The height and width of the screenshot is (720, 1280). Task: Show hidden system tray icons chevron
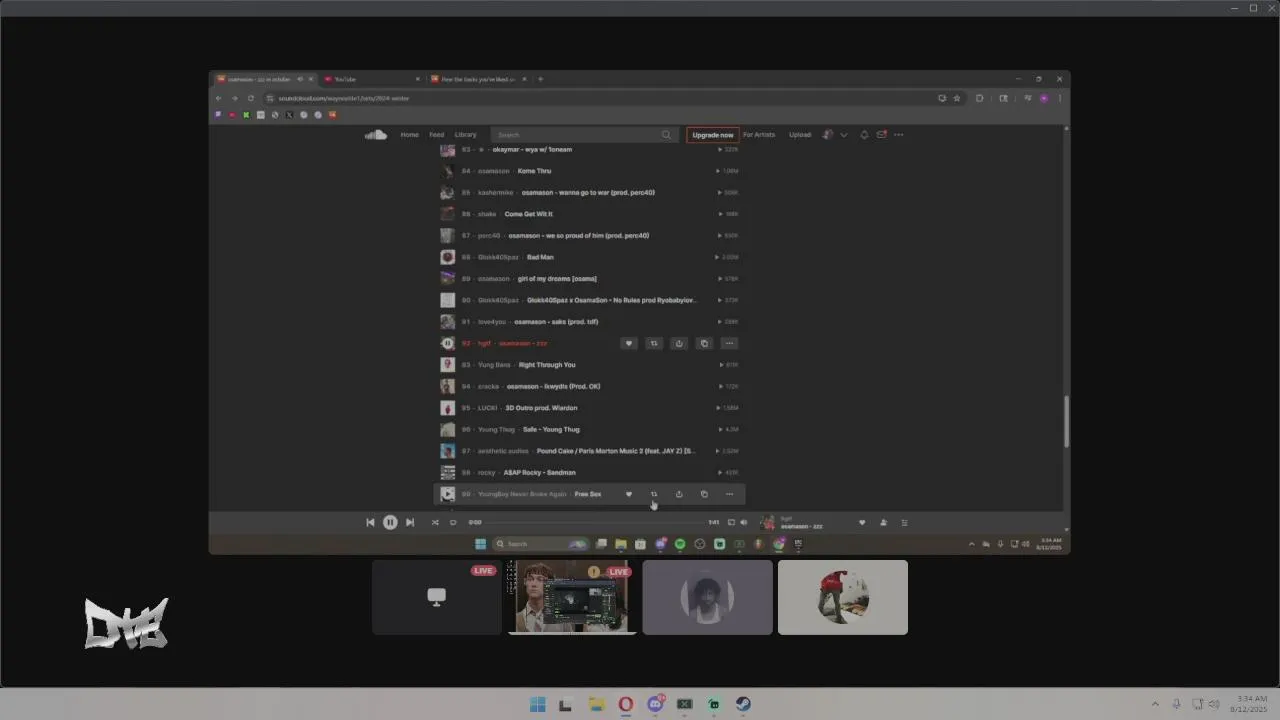1155,704
